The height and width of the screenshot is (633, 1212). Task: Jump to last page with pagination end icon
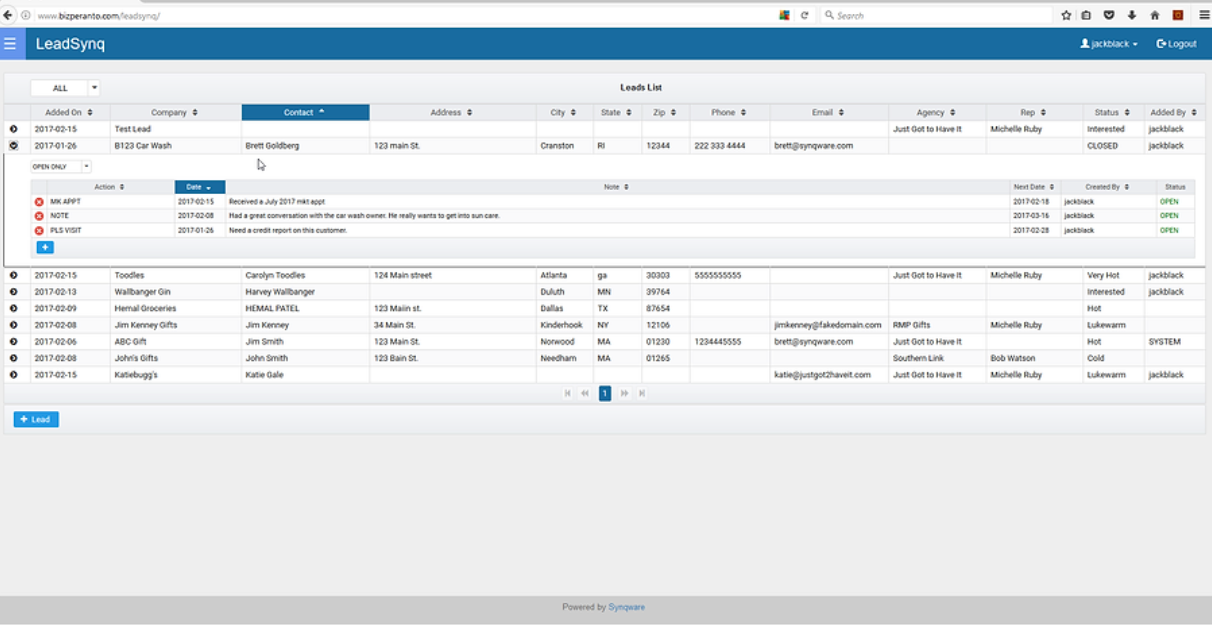[642, 393]
